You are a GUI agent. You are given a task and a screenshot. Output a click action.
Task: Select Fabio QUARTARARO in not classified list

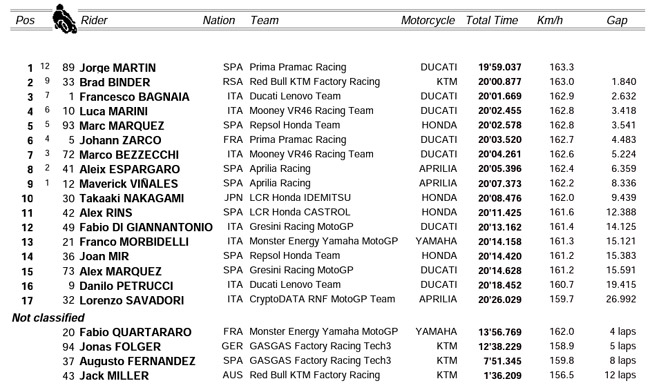click(136, 332)
